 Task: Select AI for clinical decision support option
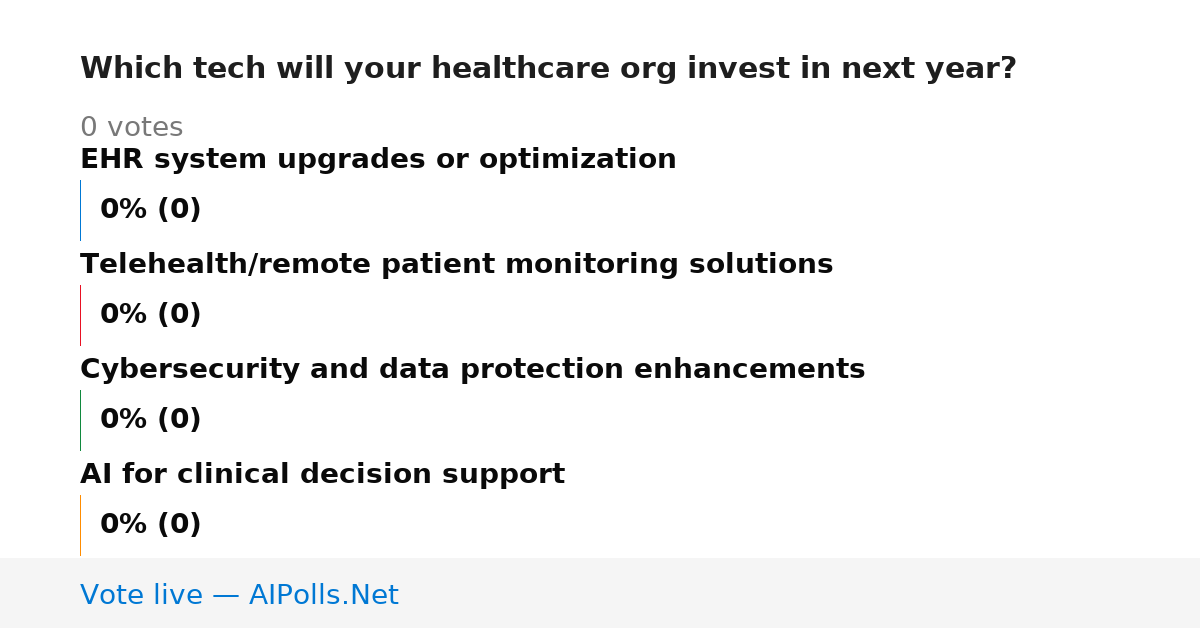click(322, 475)
